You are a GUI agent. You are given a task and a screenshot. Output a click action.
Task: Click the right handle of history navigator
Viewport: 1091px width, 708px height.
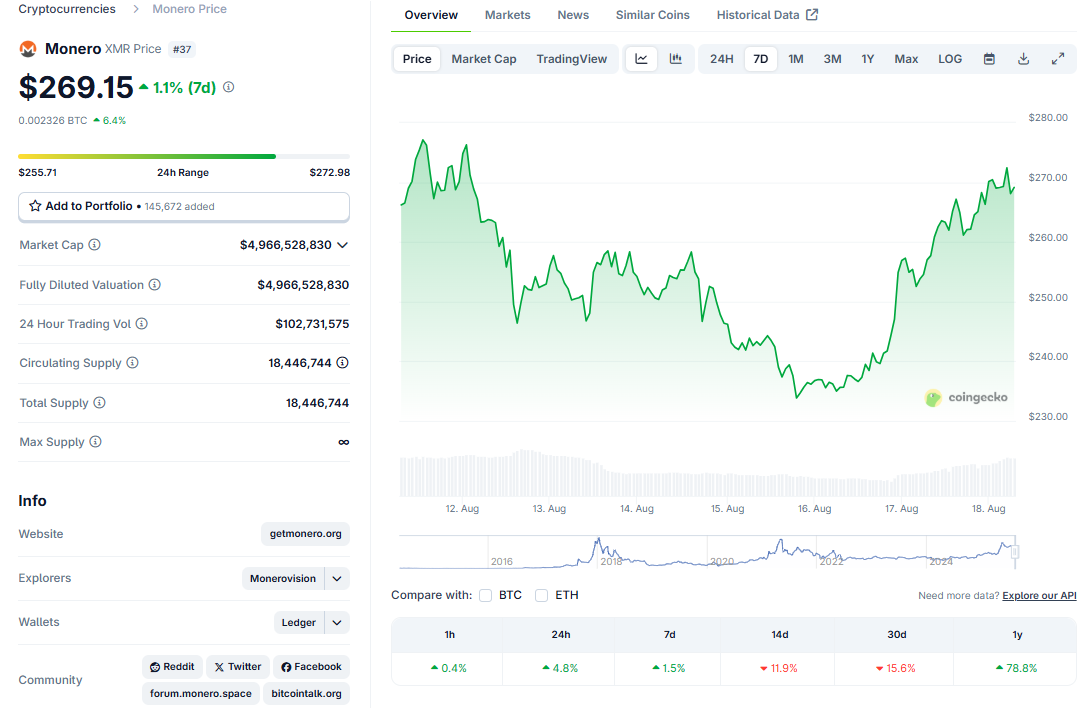pyautogui.click(x=1015, y=552)
